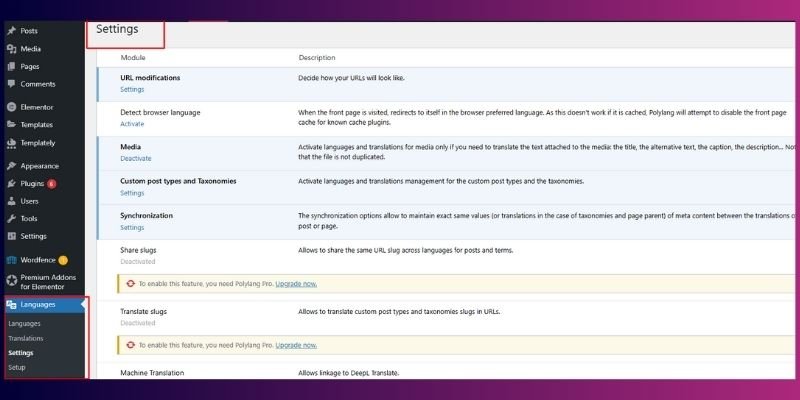Click the Pages icon in sidebar
This screenshot has width=800, height=400.
(x=12, y=66)
